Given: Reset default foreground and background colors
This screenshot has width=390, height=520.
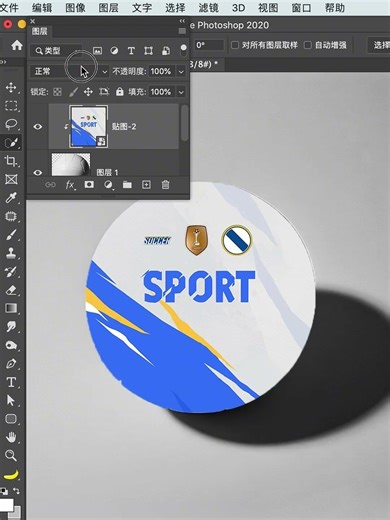Looking at the screenshot, I should [4, 491].
